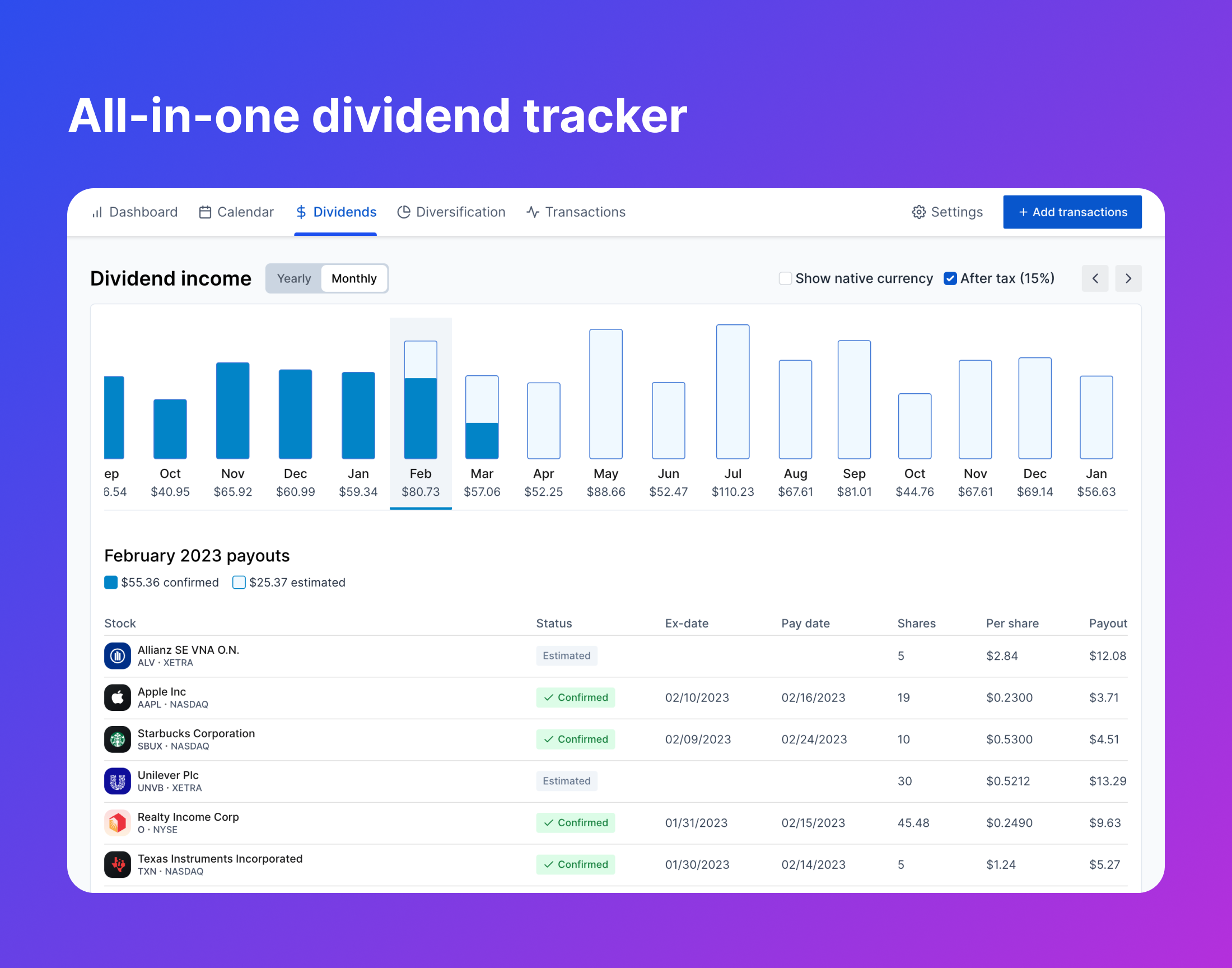Select the Dividends tab

335,212
